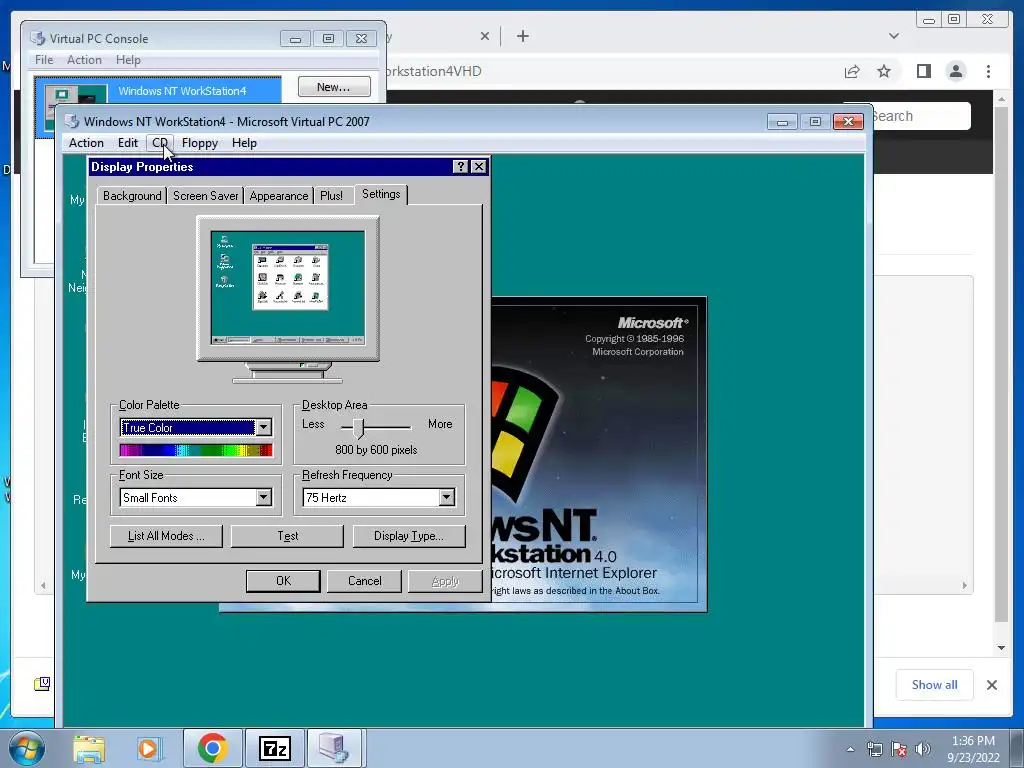The width and height of the screenshot is (1024, 768).
Task: Click Virtual PC taskbar icon
Action: point(336,748)
